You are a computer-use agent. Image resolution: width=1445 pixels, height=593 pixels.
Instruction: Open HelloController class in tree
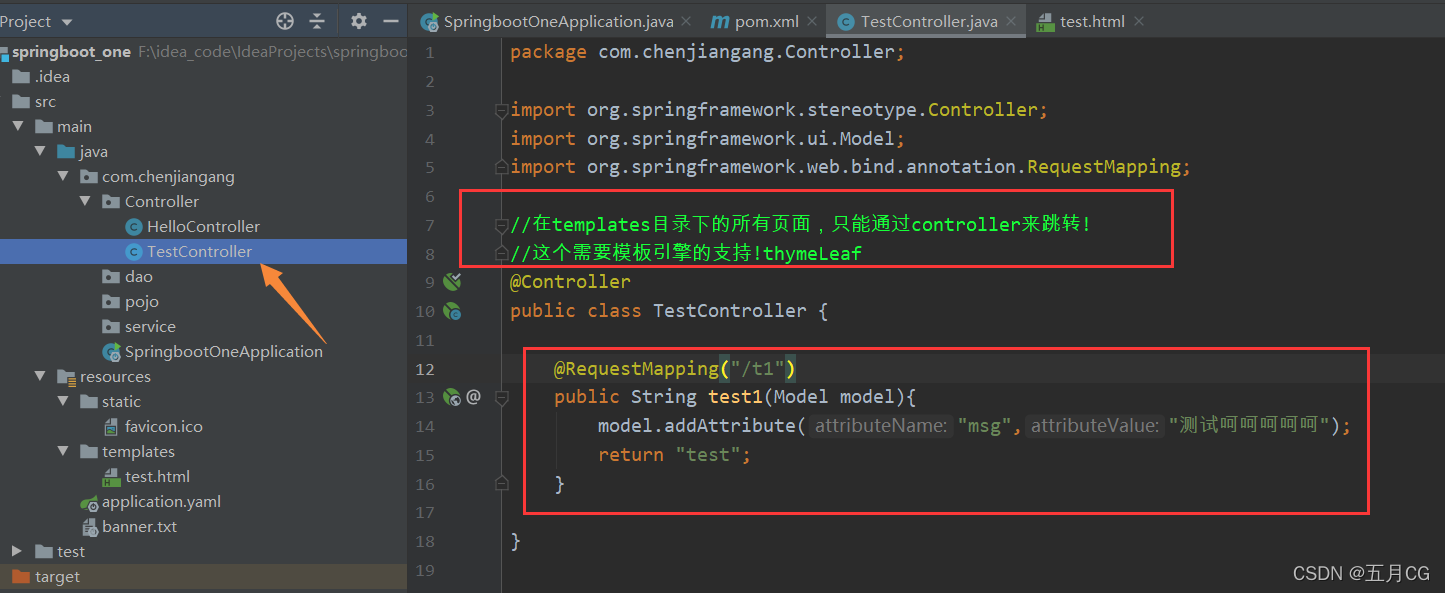[x=203, y=226]
